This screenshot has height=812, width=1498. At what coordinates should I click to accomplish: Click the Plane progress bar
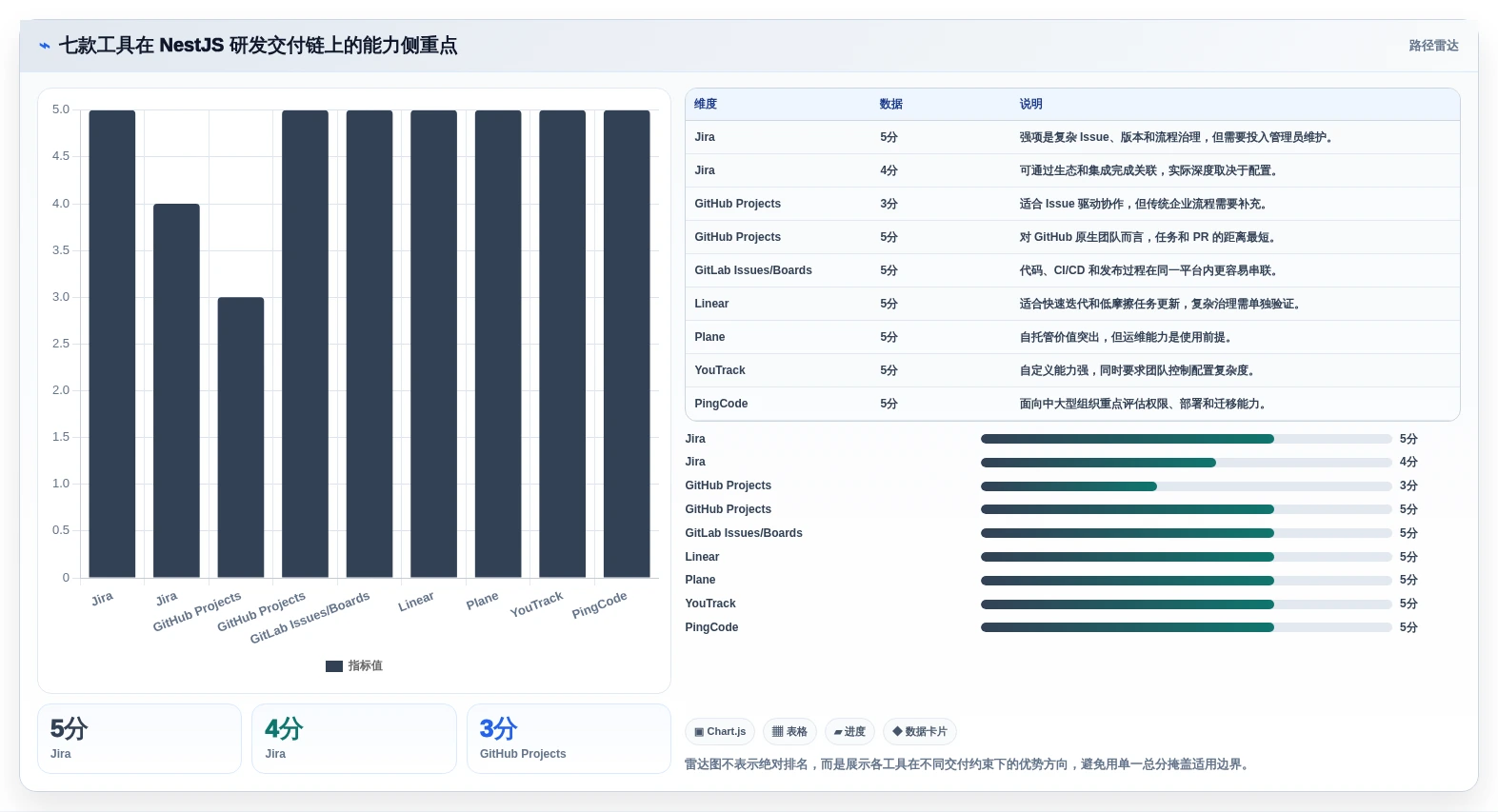point(1187,581)
